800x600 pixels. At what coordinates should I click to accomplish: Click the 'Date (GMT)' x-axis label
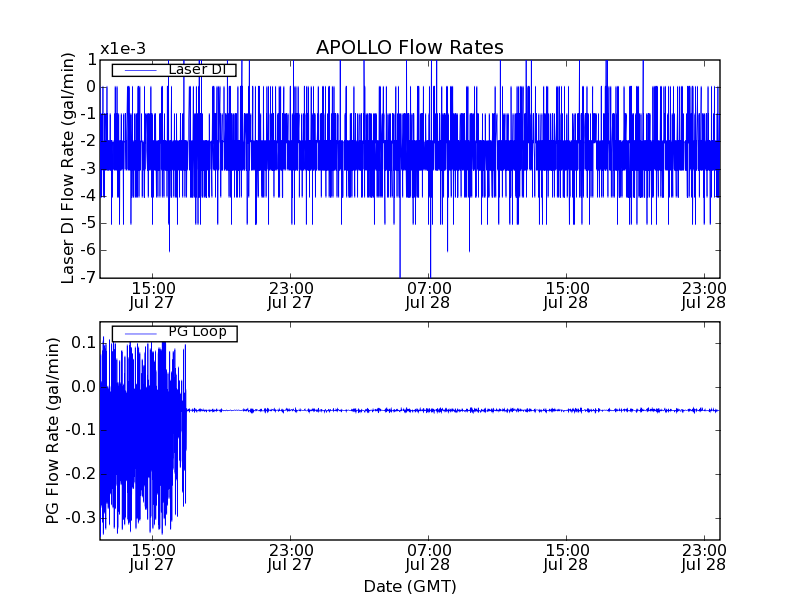[x=410, y=587]
